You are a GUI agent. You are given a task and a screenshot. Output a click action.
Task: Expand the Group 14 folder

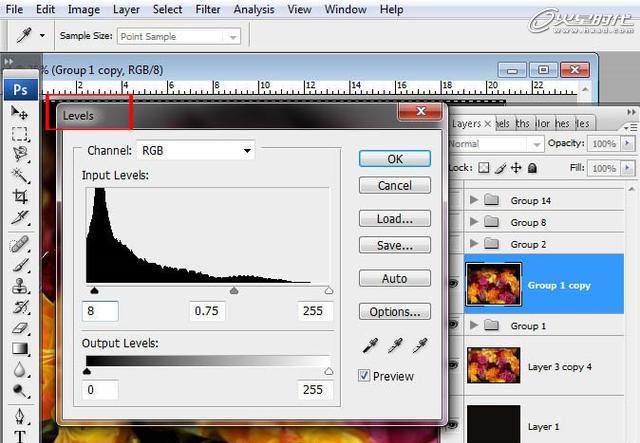click(x=474, y=200)
